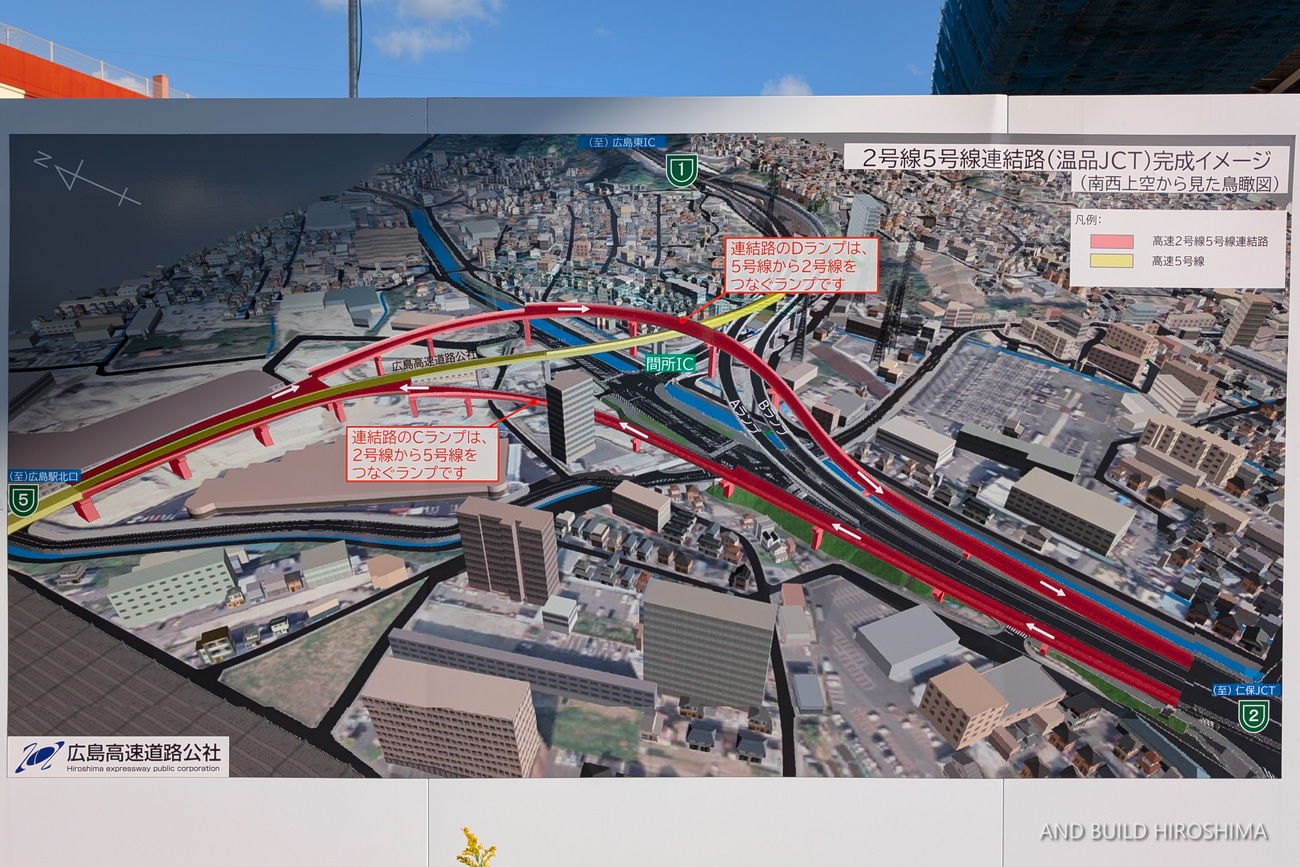Click the 高速2号線5号線連結路 legend text
Image resolution: width=1300 pixels, height=867 pixels.
pos(1209,241)
